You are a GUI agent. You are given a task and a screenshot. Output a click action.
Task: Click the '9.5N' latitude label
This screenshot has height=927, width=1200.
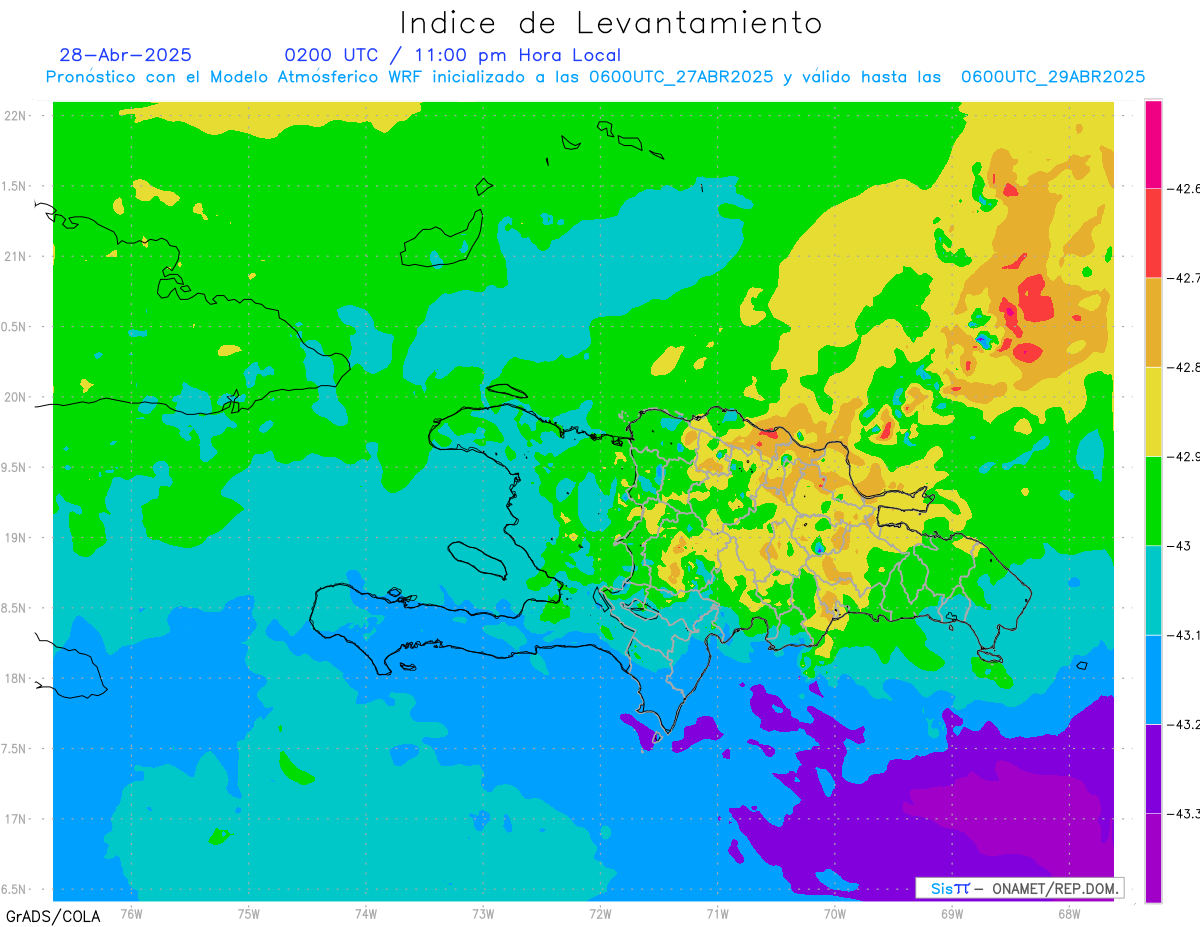13,467
